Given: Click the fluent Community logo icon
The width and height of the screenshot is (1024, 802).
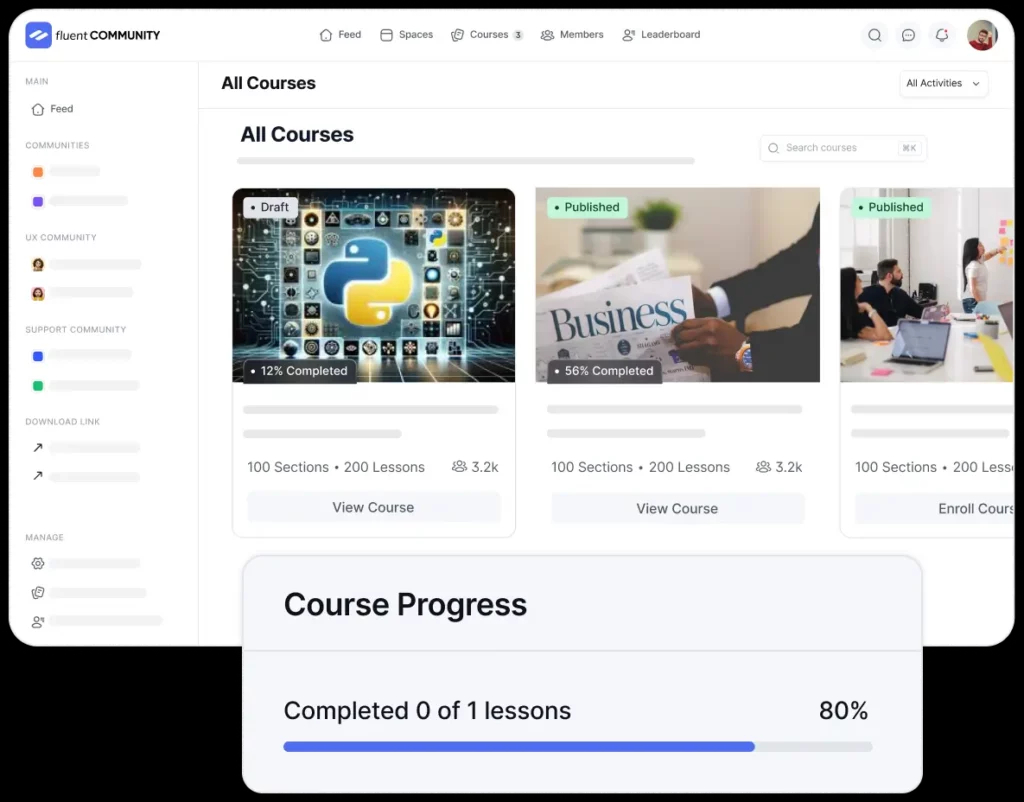Looking at the screenshot, I should click(39, 35).
